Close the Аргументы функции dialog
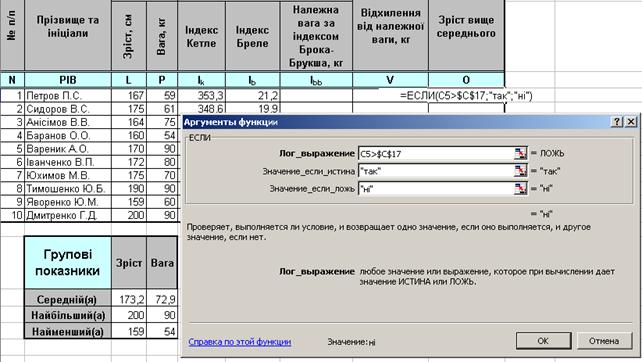The height and width of the screenshot is (362, 642). click(x=631, y=122)
